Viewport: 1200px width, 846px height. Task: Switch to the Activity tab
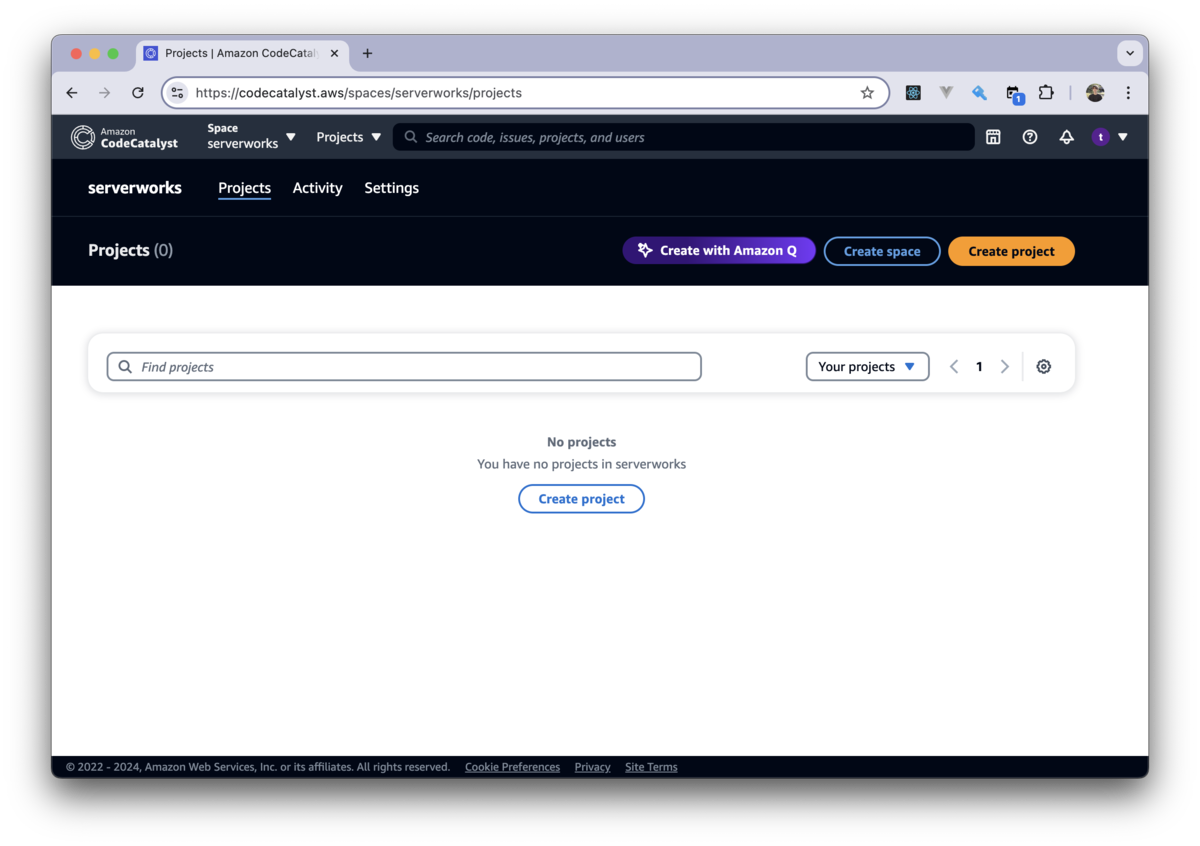(x=317, y=188)
